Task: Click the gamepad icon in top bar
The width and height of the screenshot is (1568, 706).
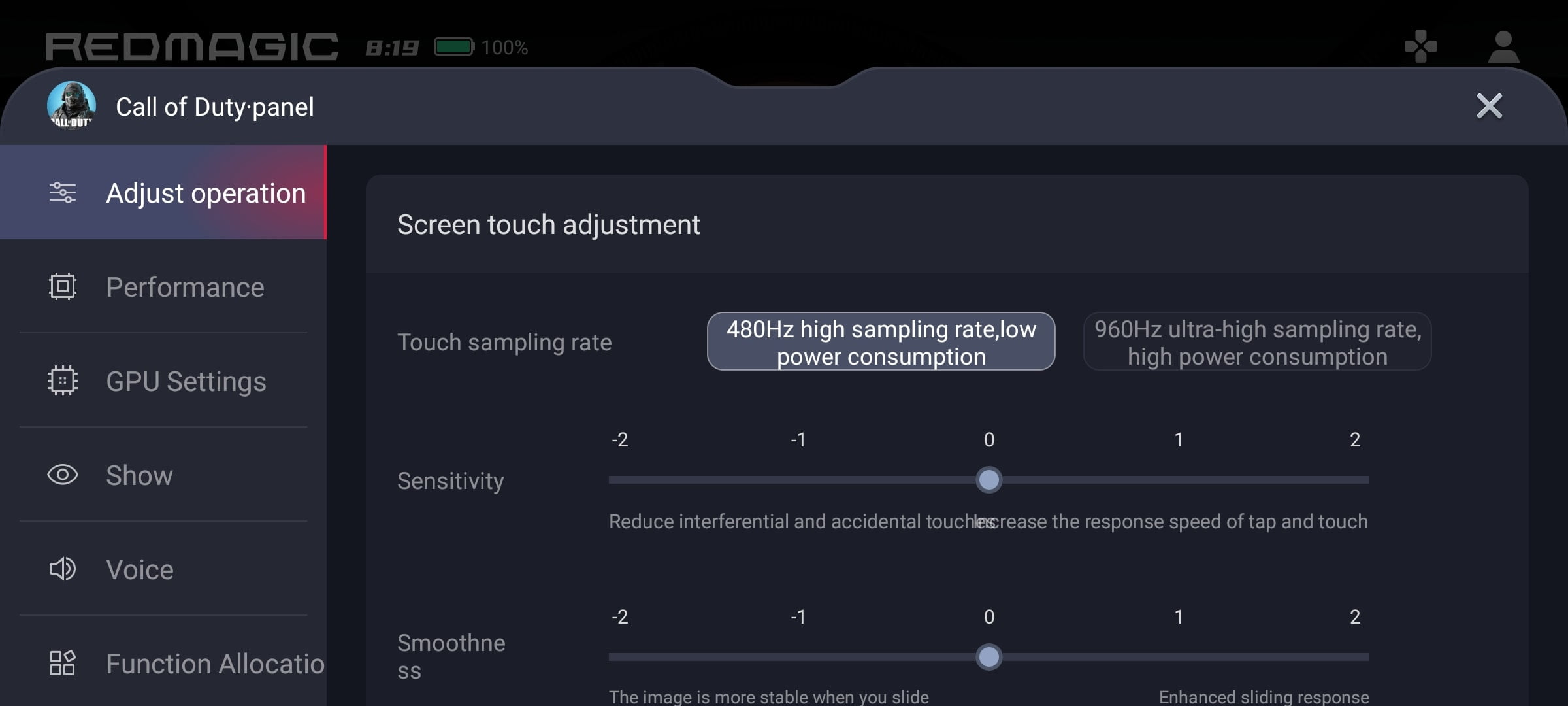Action: pyautogui.click(x=1420, y=47)
